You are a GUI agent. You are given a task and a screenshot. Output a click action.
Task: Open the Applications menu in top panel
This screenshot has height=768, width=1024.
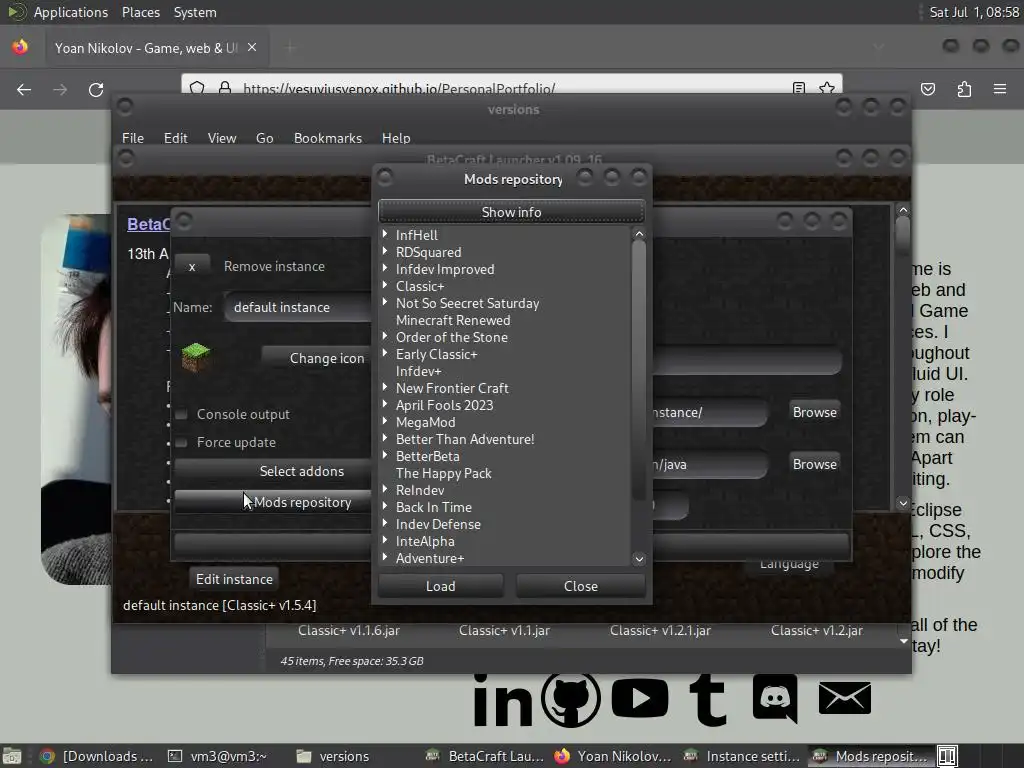(x=71, y=12)
